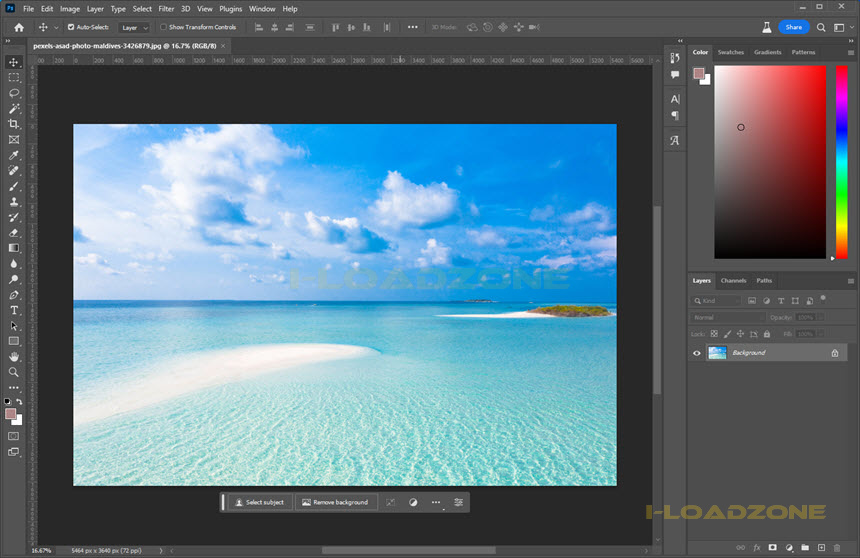Viewport: 860px width, 558px height.
Task: Open the Color panel options menu
Action: 851,53
